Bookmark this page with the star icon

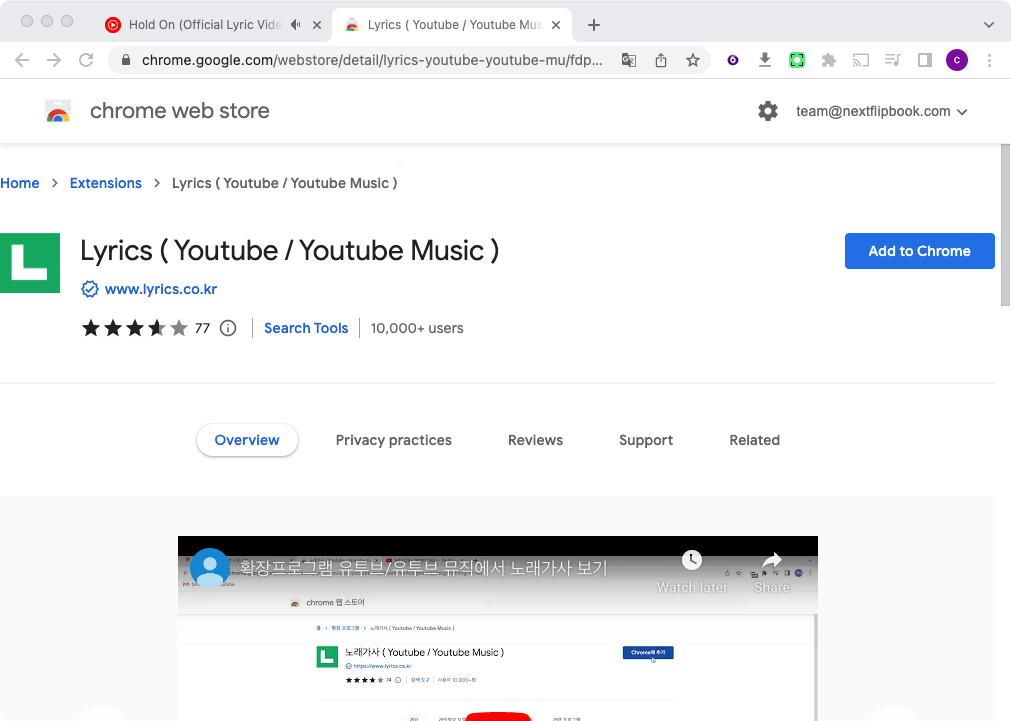pyautogui.click(x=693, y=60)
